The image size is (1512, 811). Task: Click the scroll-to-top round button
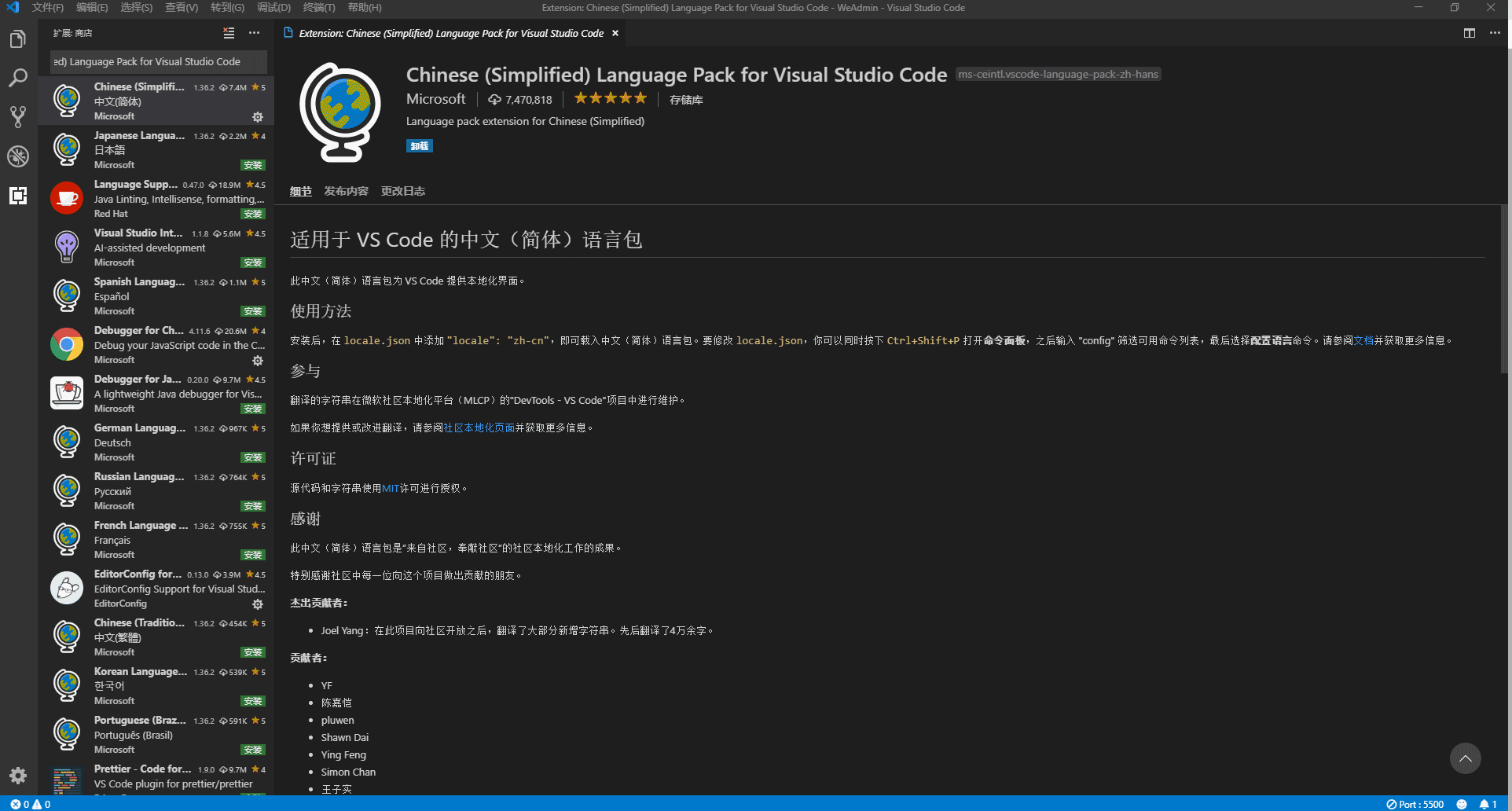1465,758
